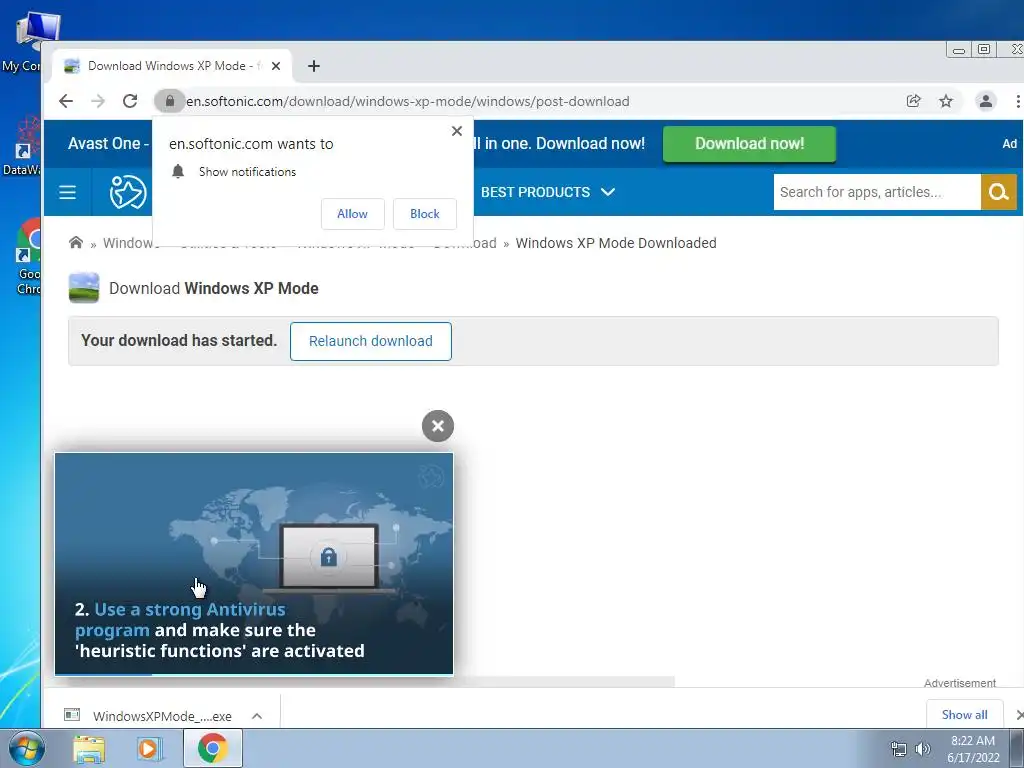Open a new browser tab

click(x=313, y=66)
